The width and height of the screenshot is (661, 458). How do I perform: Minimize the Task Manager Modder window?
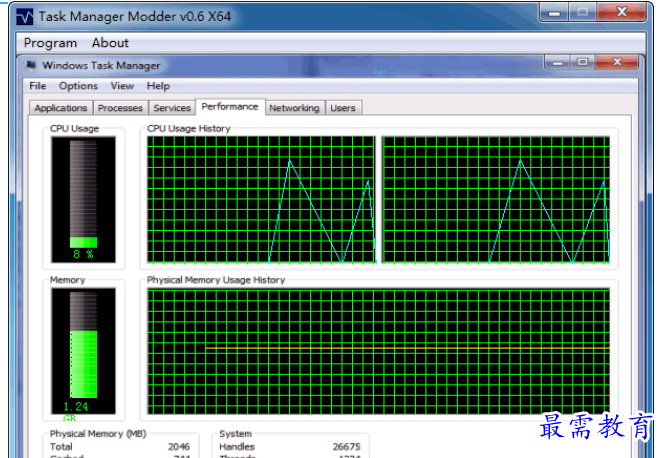[x=554, y=12]
